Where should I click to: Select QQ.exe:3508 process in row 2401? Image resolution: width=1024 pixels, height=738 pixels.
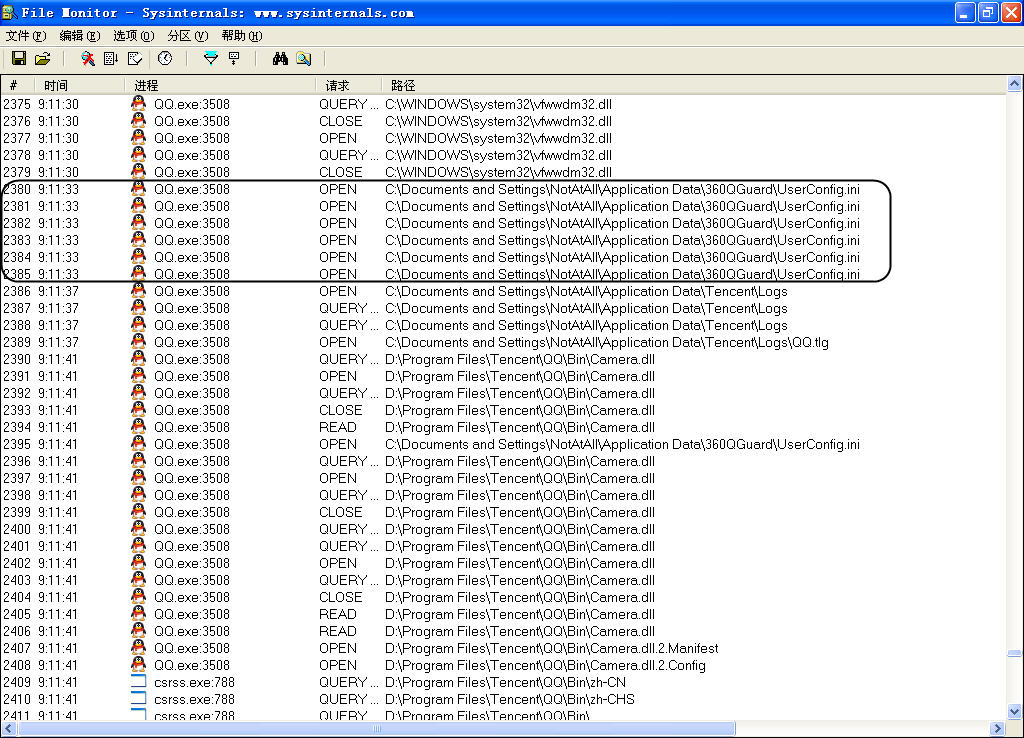click(x=192, y=545)
